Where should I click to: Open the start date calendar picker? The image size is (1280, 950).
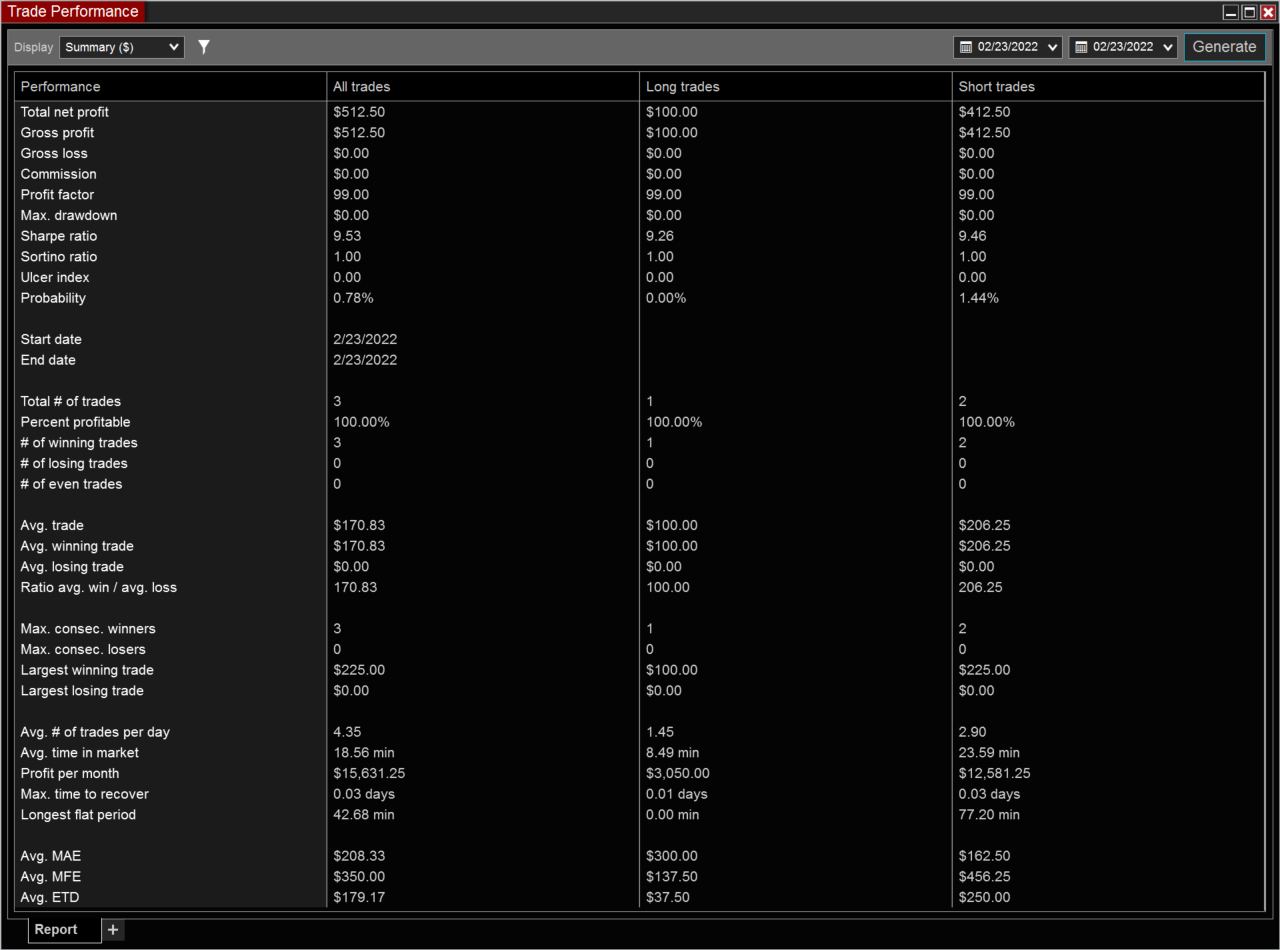(966, 47)
